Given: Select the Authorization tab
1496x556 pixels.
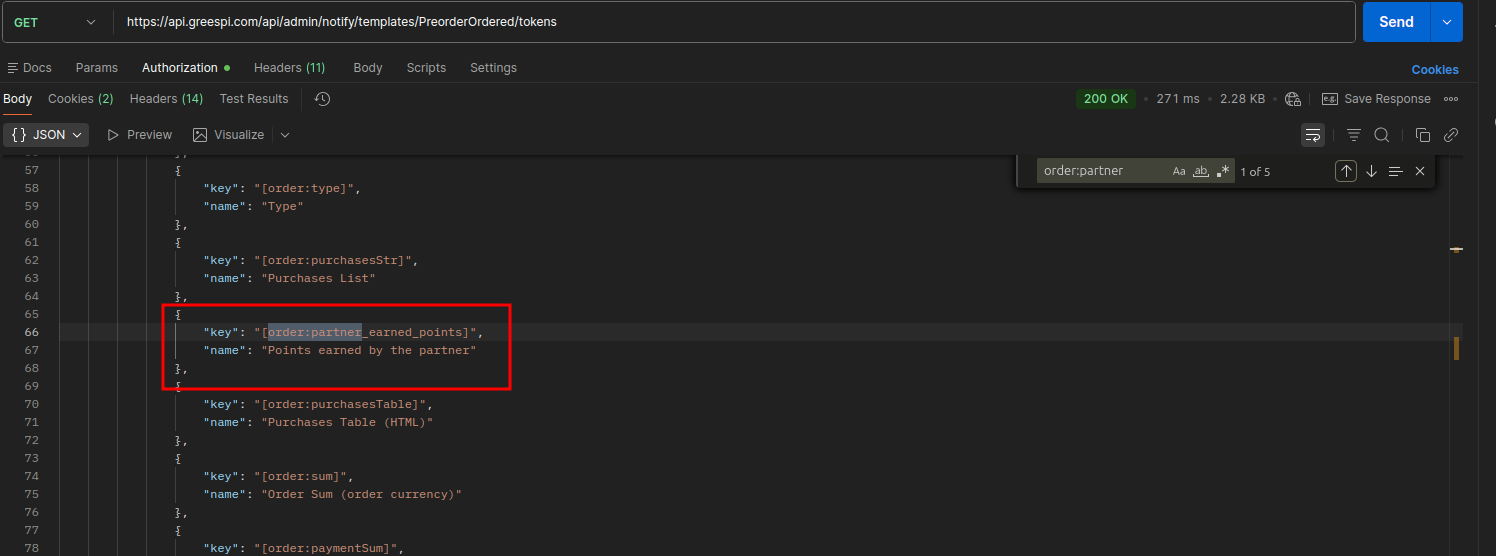Looking at the screenshot, I should point(180,68).
